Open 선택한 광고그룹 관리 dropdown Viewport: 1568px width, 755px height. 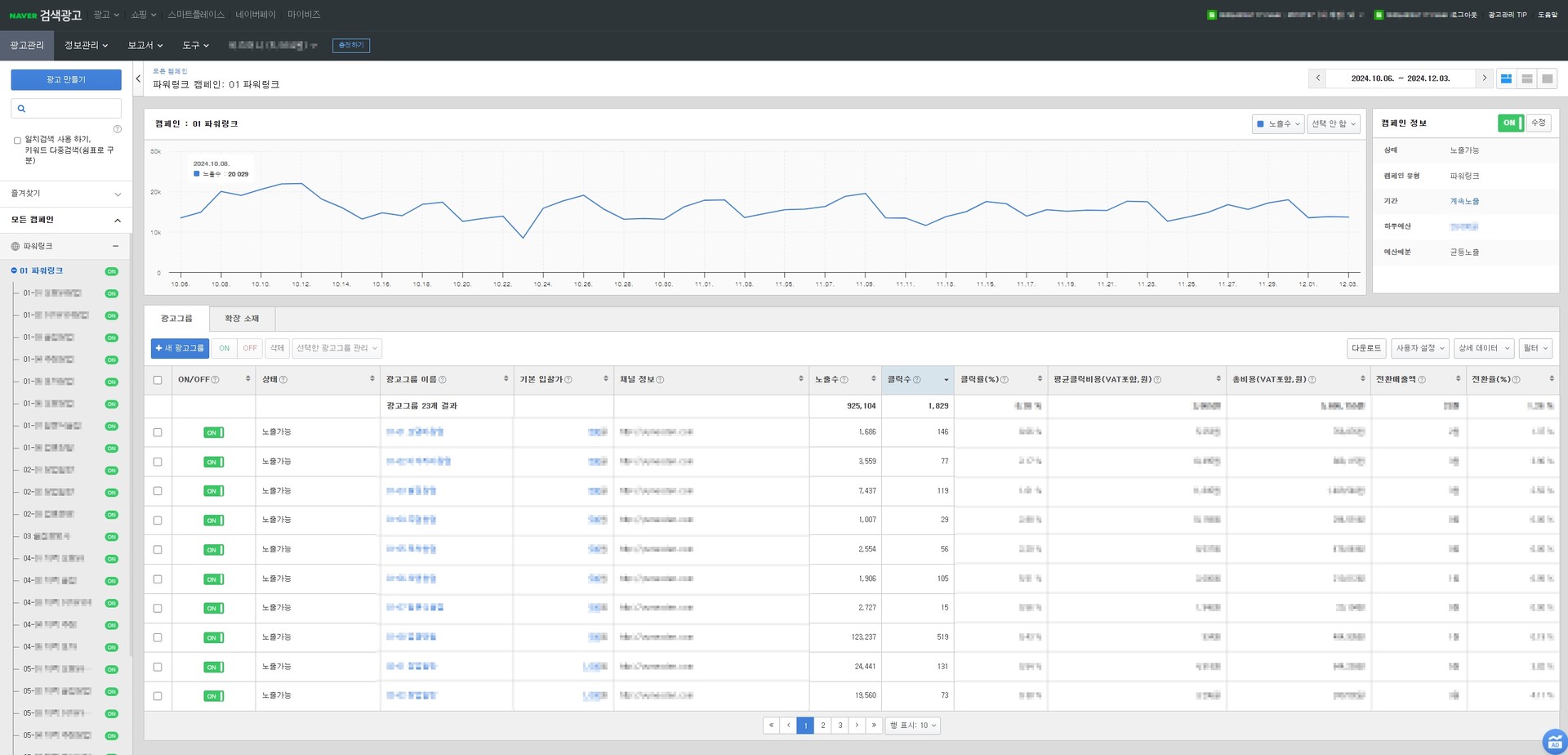pos(336,348)
